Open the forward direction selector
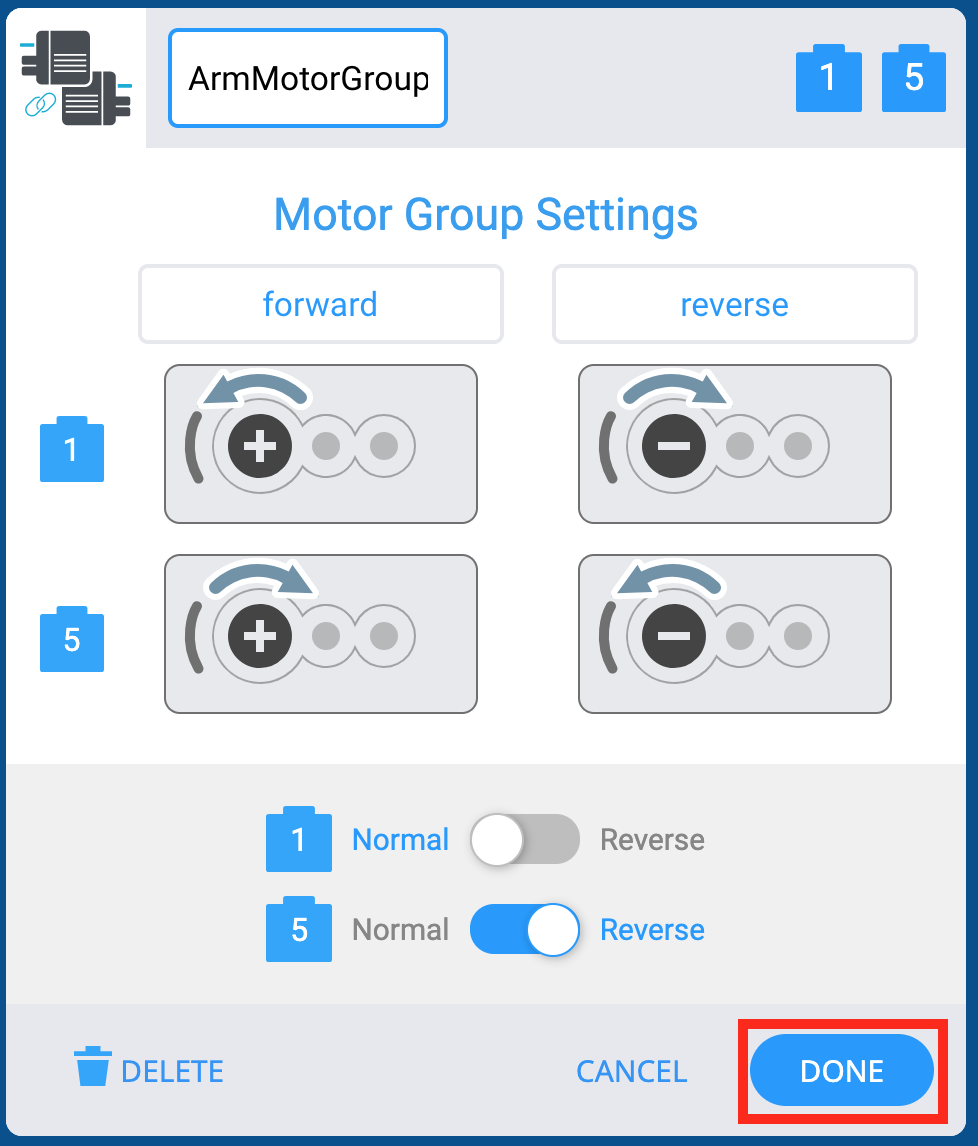This screenshot has height=1146, width=978. click(320, 304)
